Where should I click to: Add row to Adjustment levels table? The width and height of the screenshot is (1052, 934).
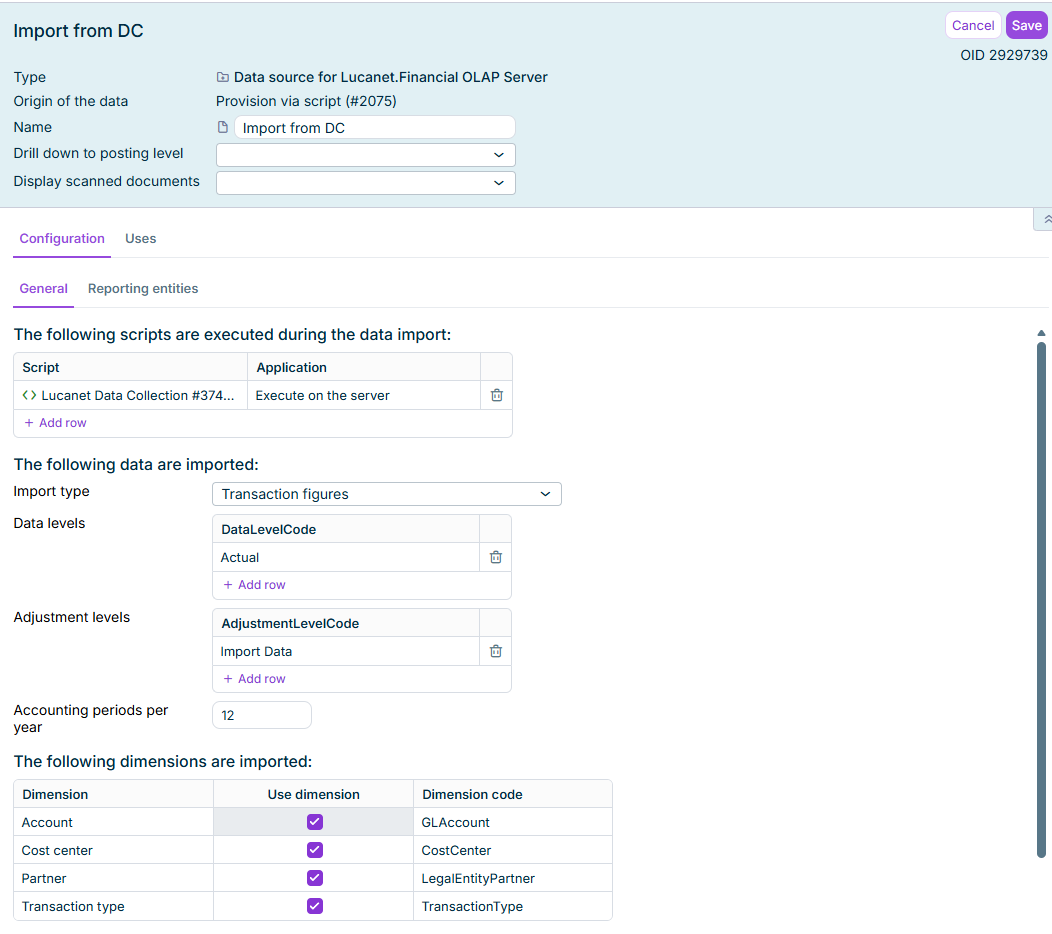point(254,678)
